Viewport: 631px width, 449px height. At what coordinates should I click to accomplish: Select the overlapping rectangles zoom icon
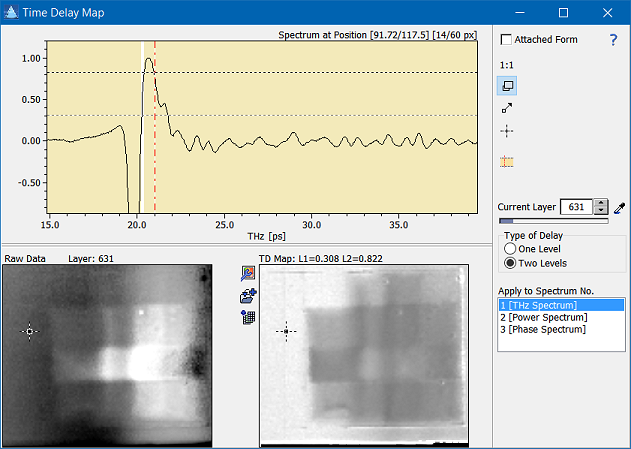coord(508,86)
